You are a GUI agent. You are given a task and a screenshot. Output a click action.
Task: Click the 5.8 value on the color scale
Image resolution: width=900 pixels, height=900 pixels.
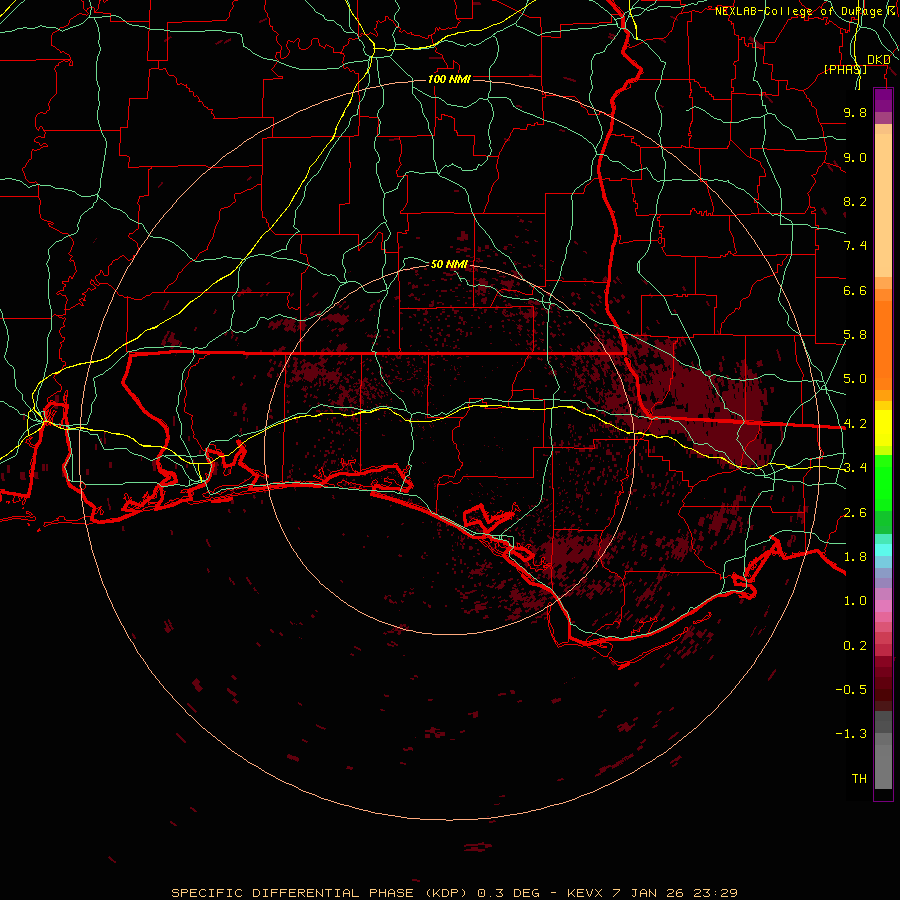coord(855,335)
